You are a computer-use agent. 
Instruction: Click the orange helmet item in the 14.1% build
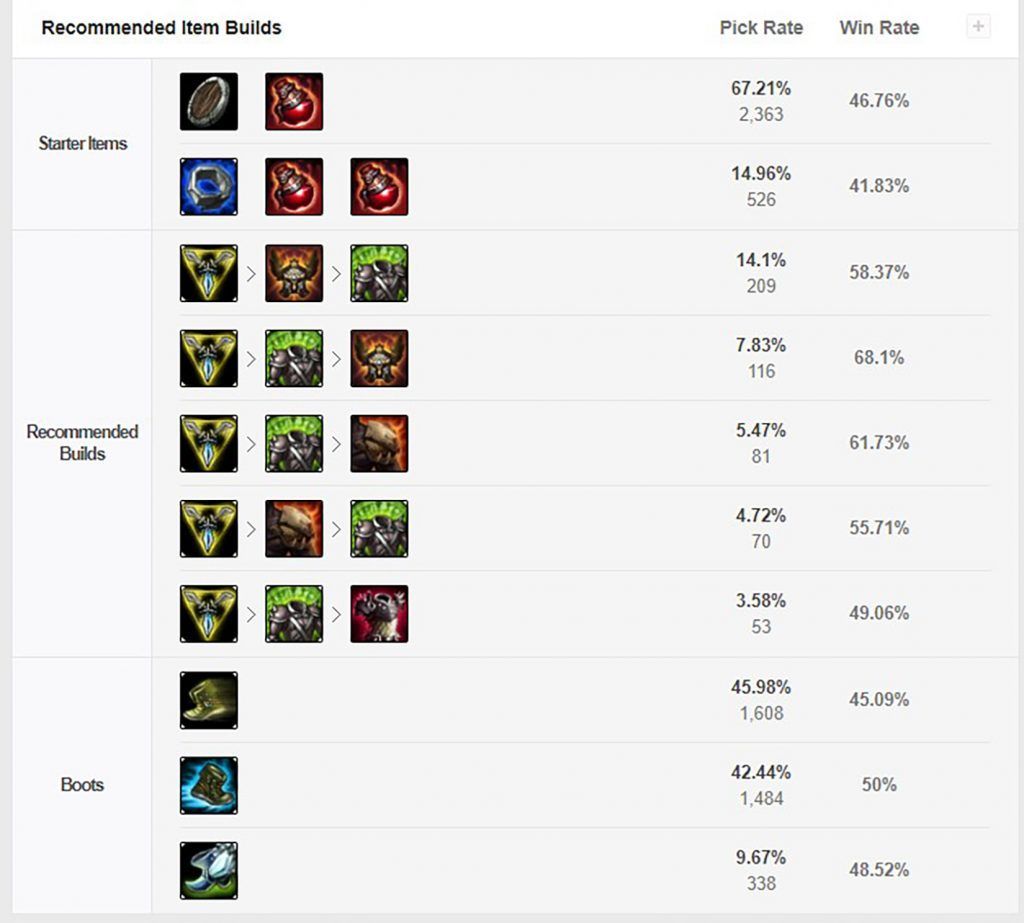(x=294, y=273)
